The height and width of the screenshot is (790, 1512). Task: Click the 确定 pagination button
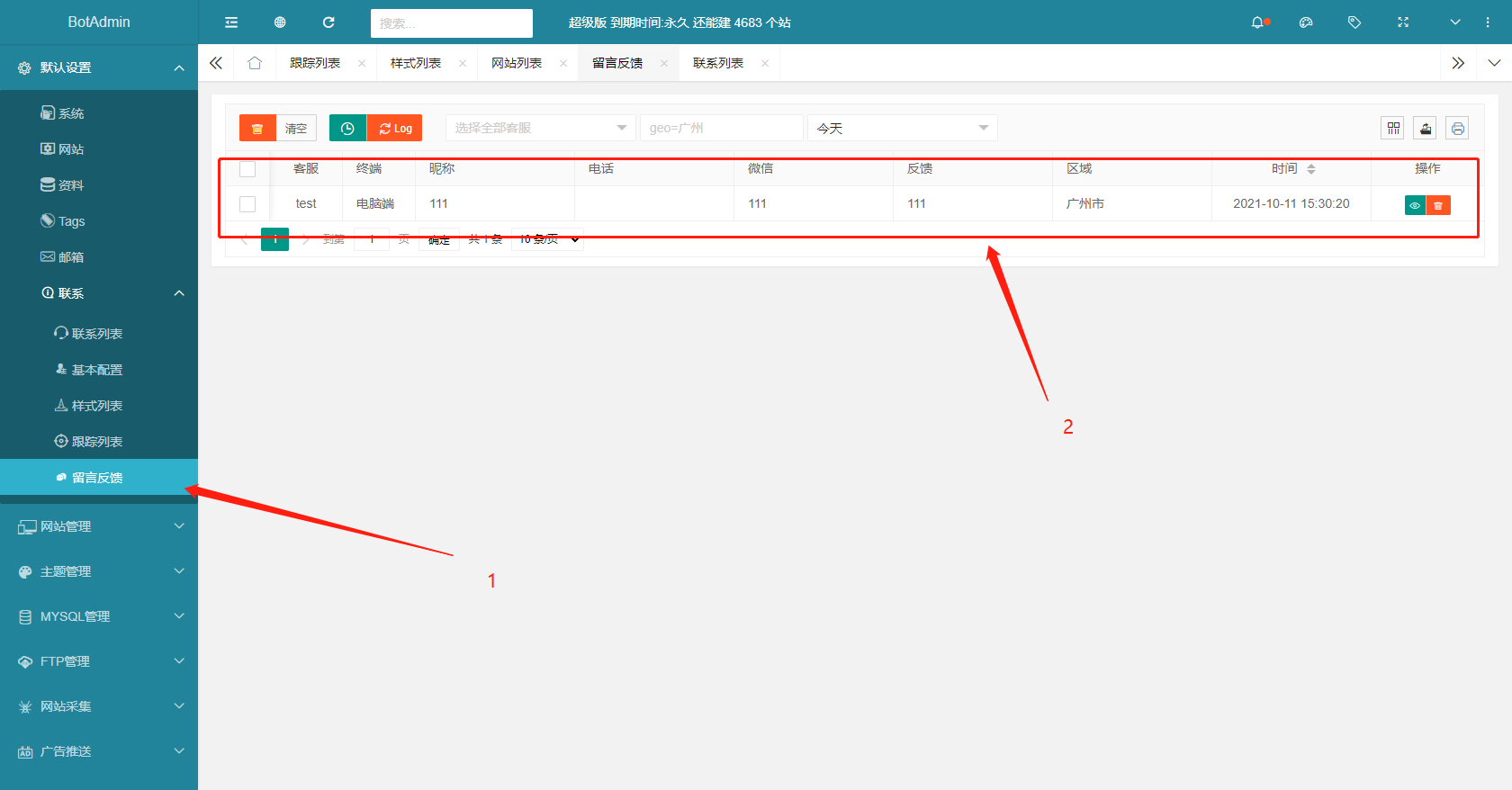click(x=439, y=239)
